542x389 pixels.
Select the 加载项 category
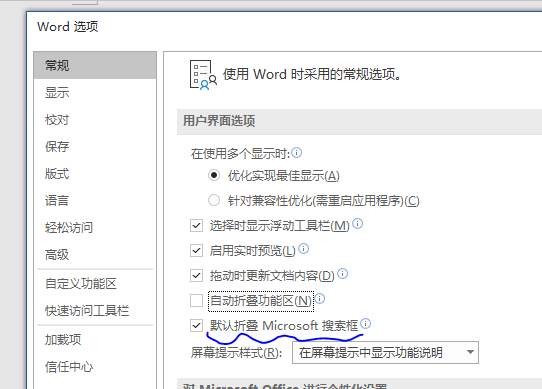tap(95, 340)
